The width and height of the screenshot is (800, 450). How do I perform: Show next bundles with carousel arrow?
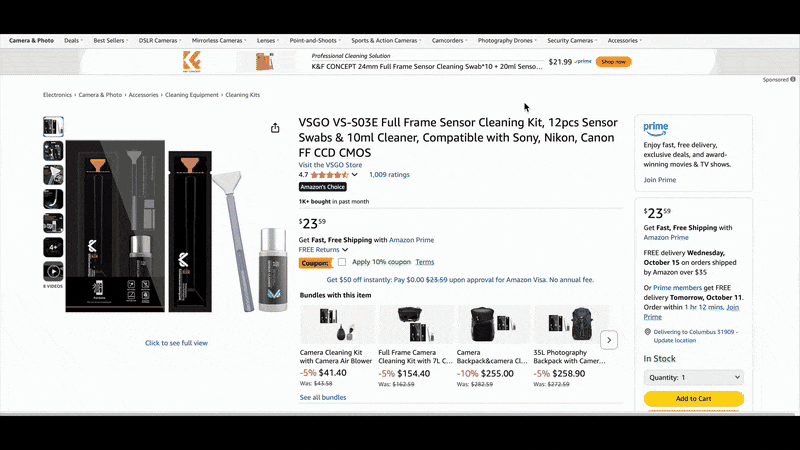tap(609, 340)
